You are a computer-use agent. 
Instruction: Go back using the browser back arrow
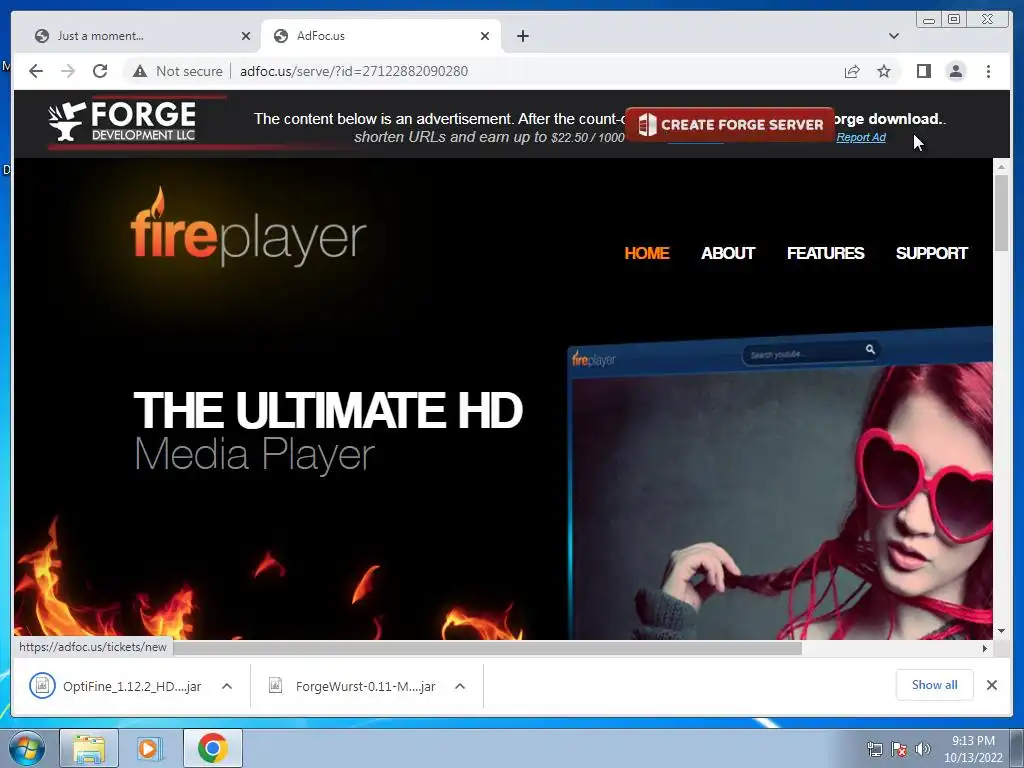coord(36,71)
